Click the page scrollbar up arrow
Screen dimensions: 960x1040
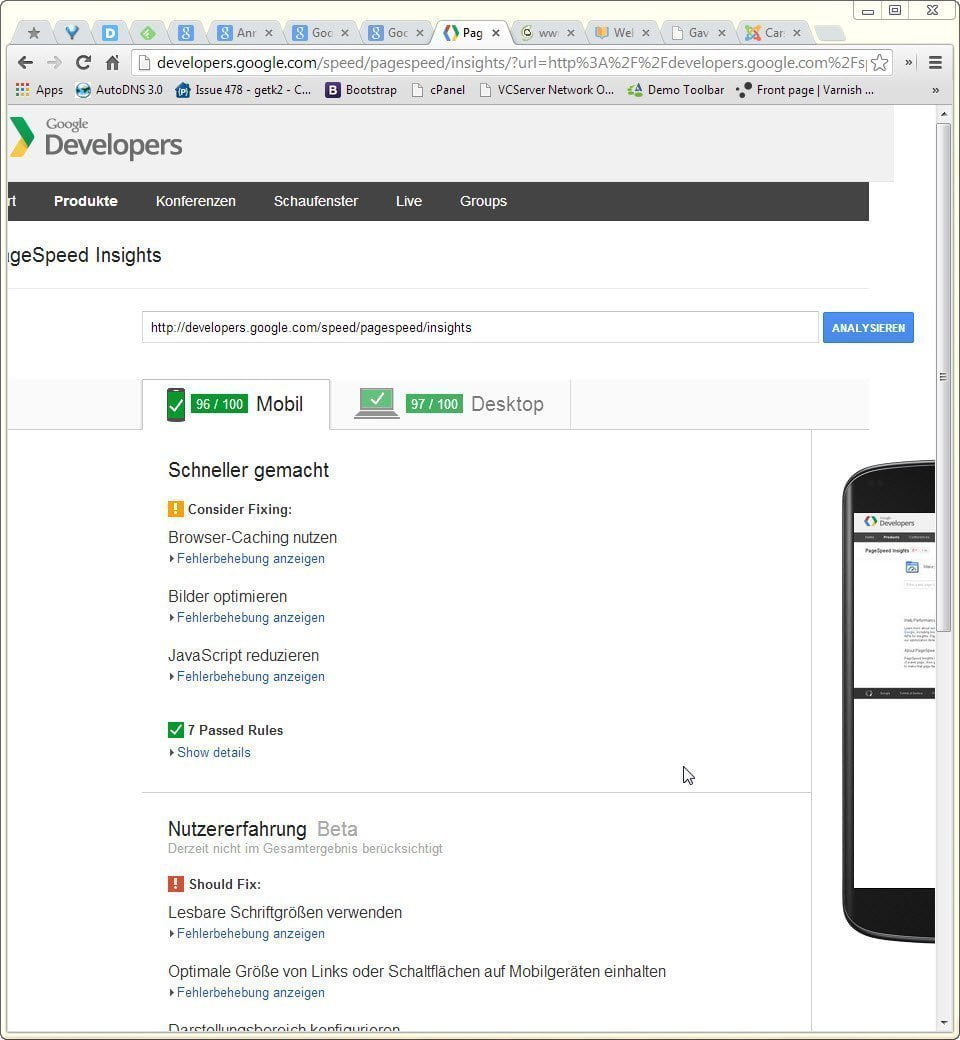[943, 115]
